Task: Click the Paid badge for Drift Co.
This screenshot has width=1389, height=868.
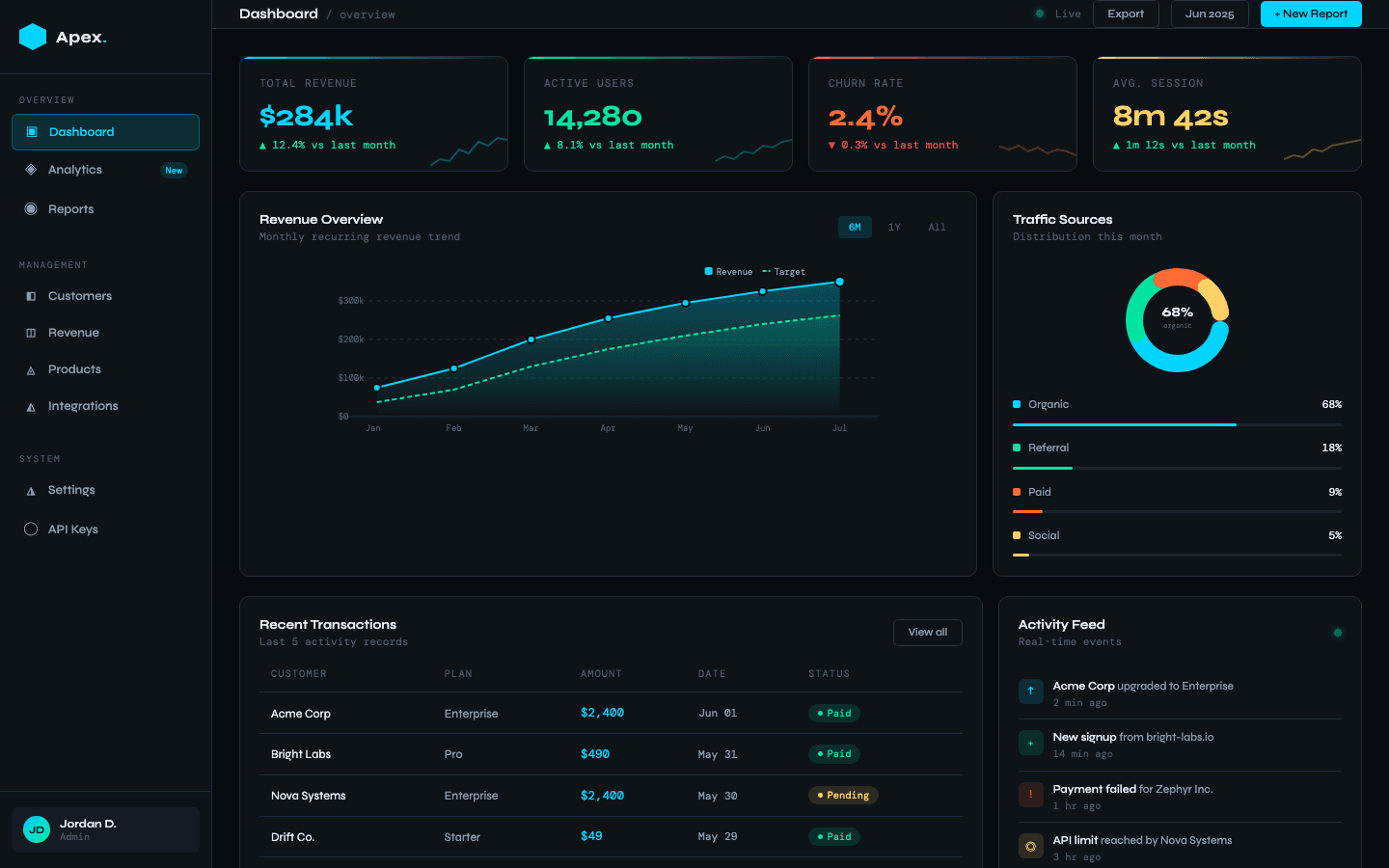Action: tap(834, 837)
